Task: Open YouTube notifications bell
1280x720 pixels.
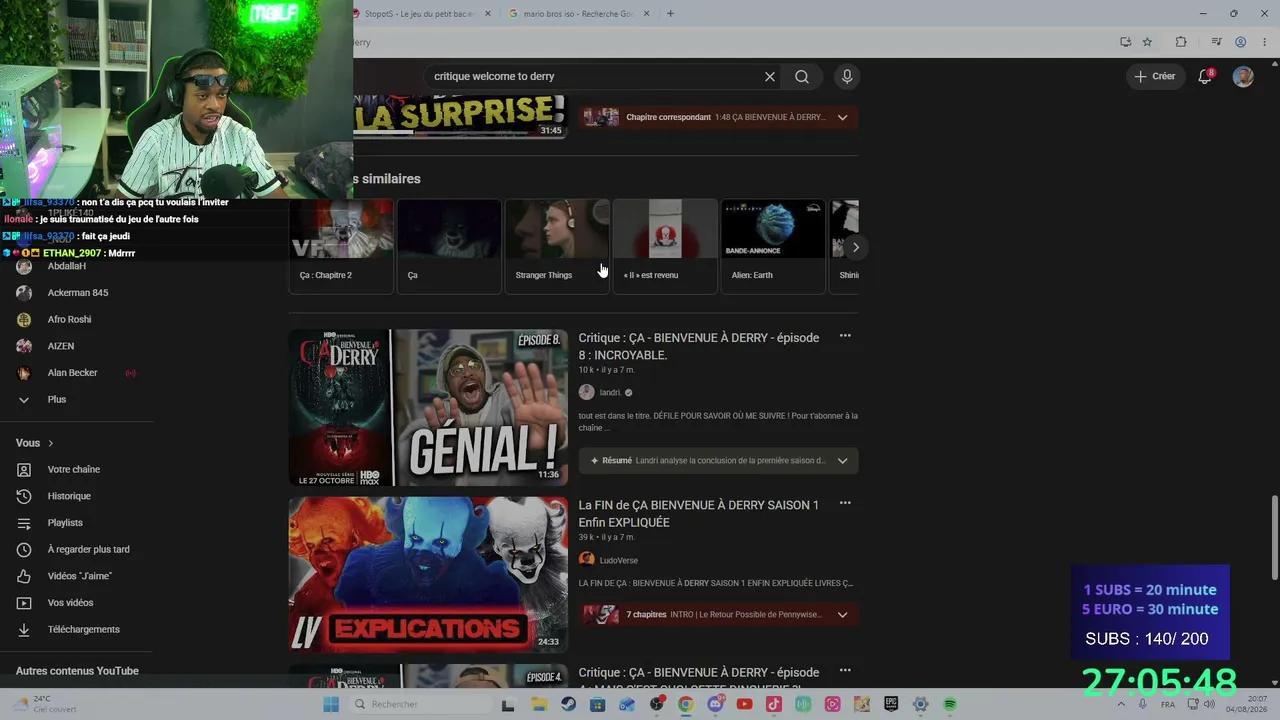Action: [1205, 76]
